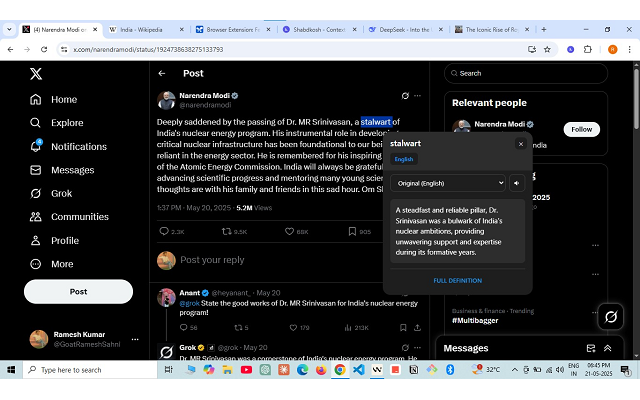Open Notifications with the bell icon
This screenshot has width=640, height=400.
coord(68,146)
